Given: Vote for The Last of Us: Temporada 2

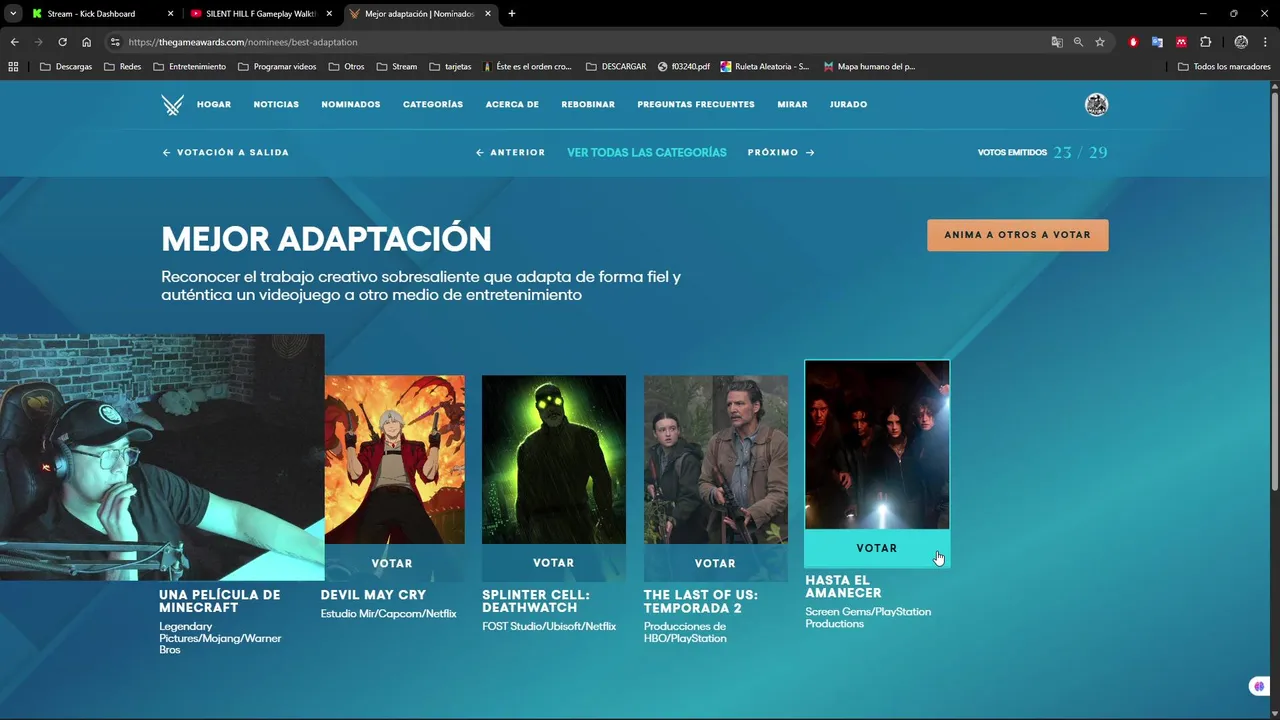Looking at the screenshot, I should click(x=715, y=564).
